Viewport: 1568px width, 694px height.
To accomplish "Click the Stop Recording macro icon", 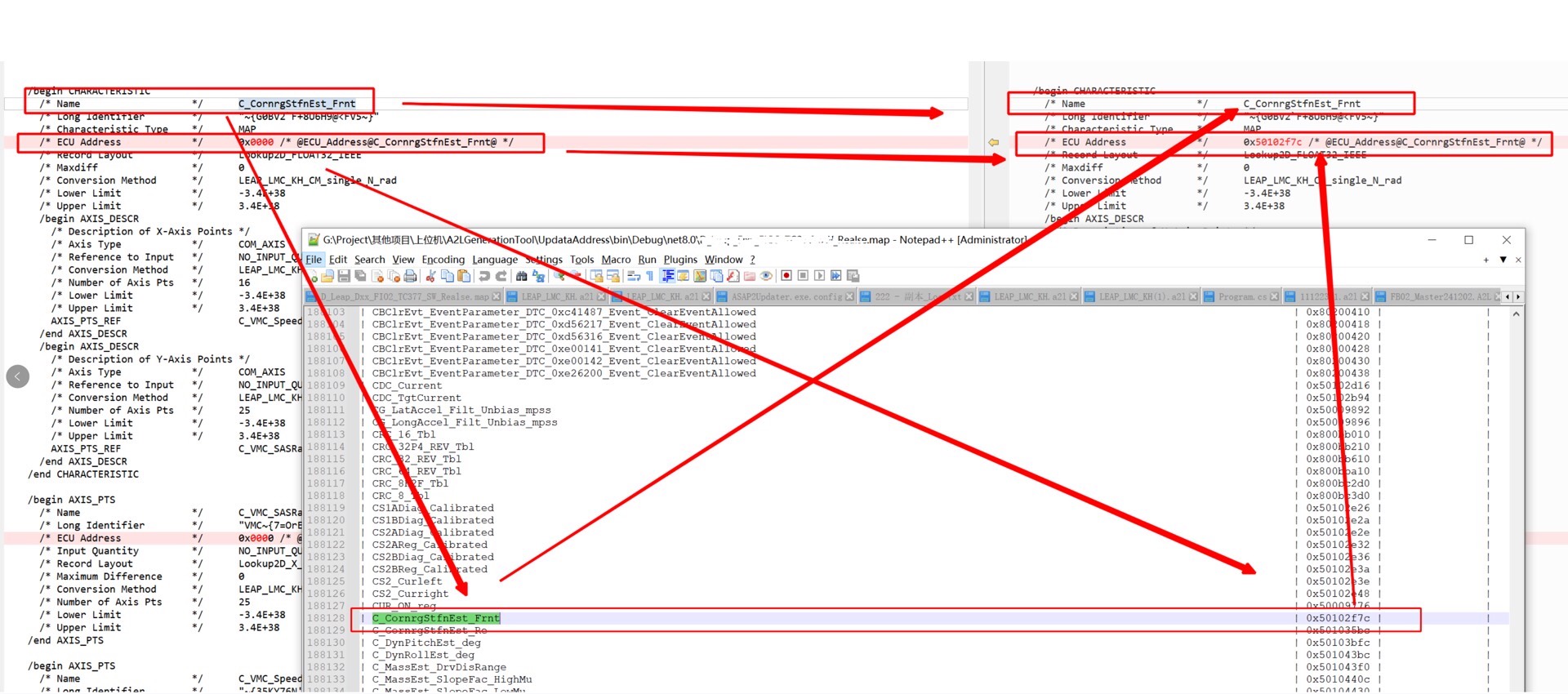I will click(803, 276).
